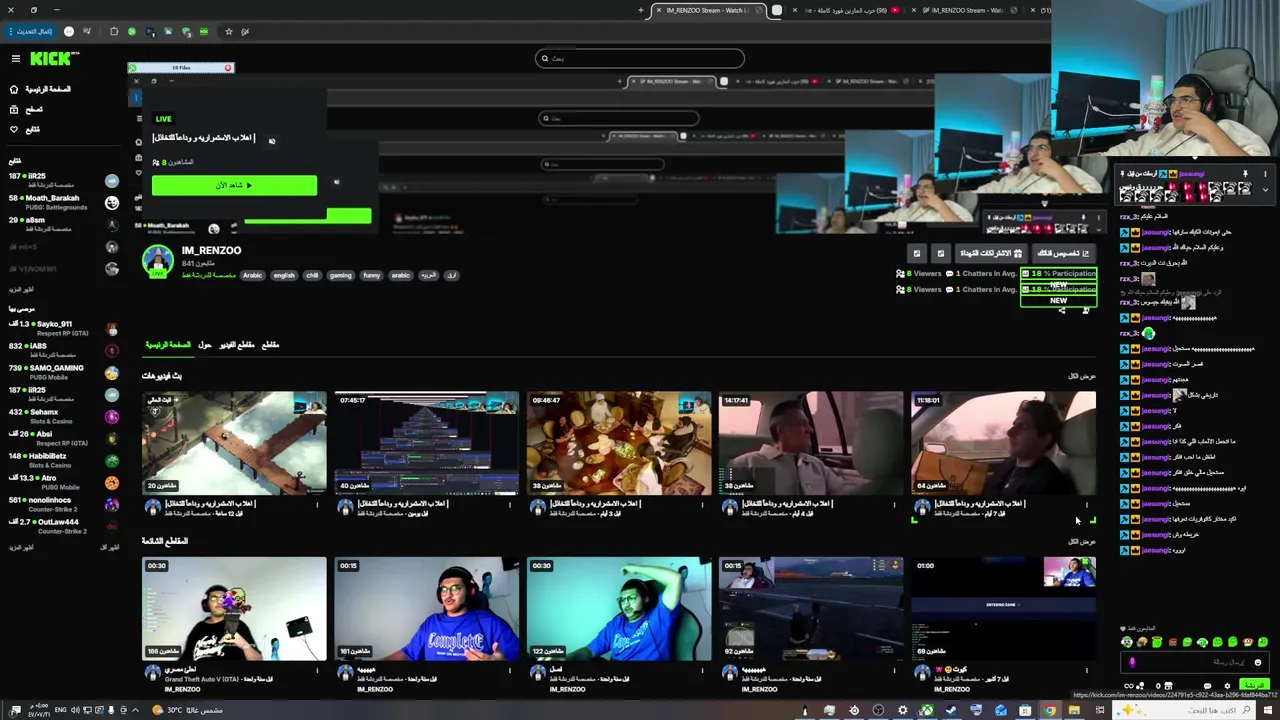The height and width of the screenshot is (720, 1280).
Task: Click 'View all' next to past broadcasts
Action: tap(1082, 376)
